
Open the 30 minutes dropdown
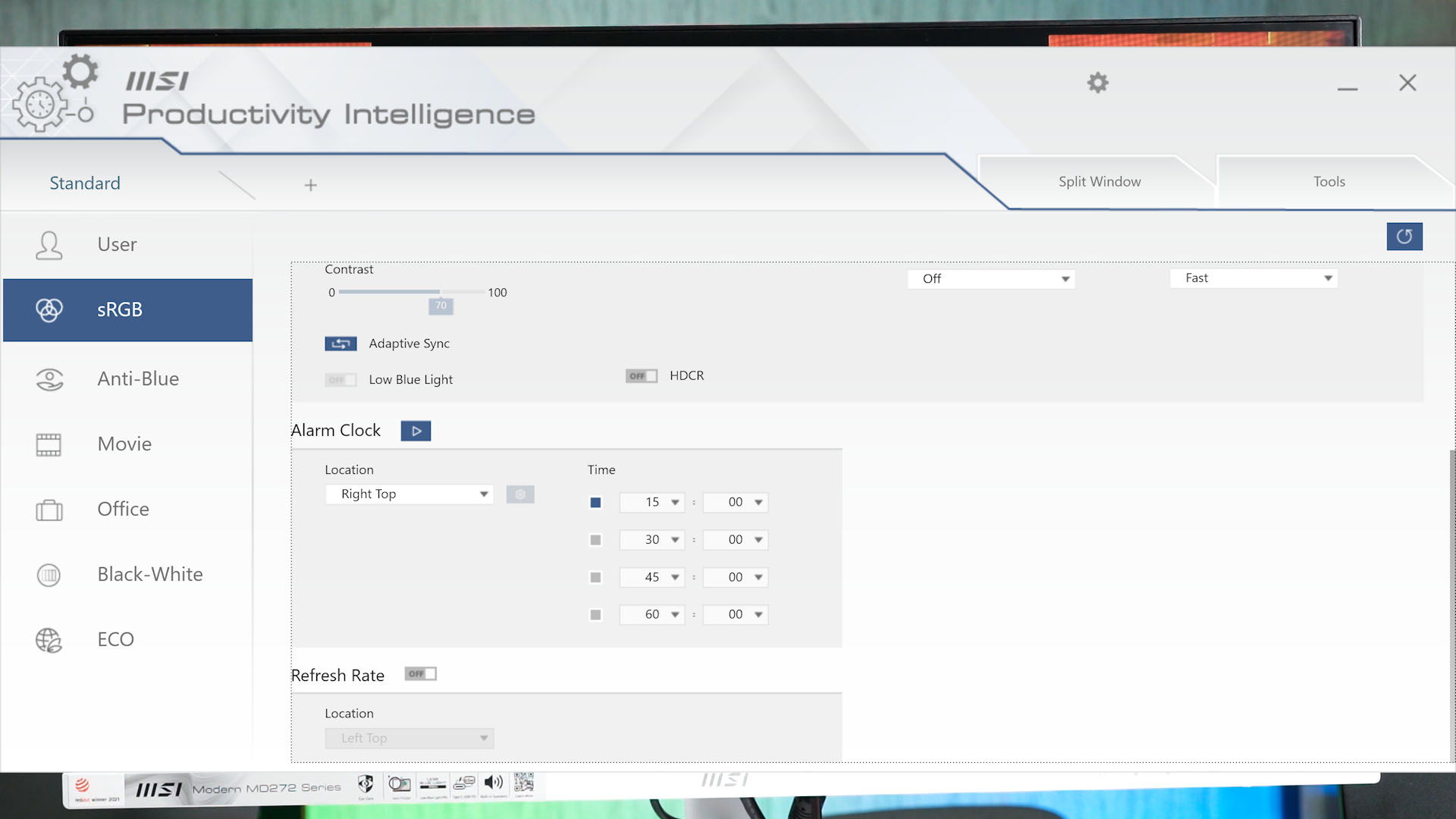point(652,540)
